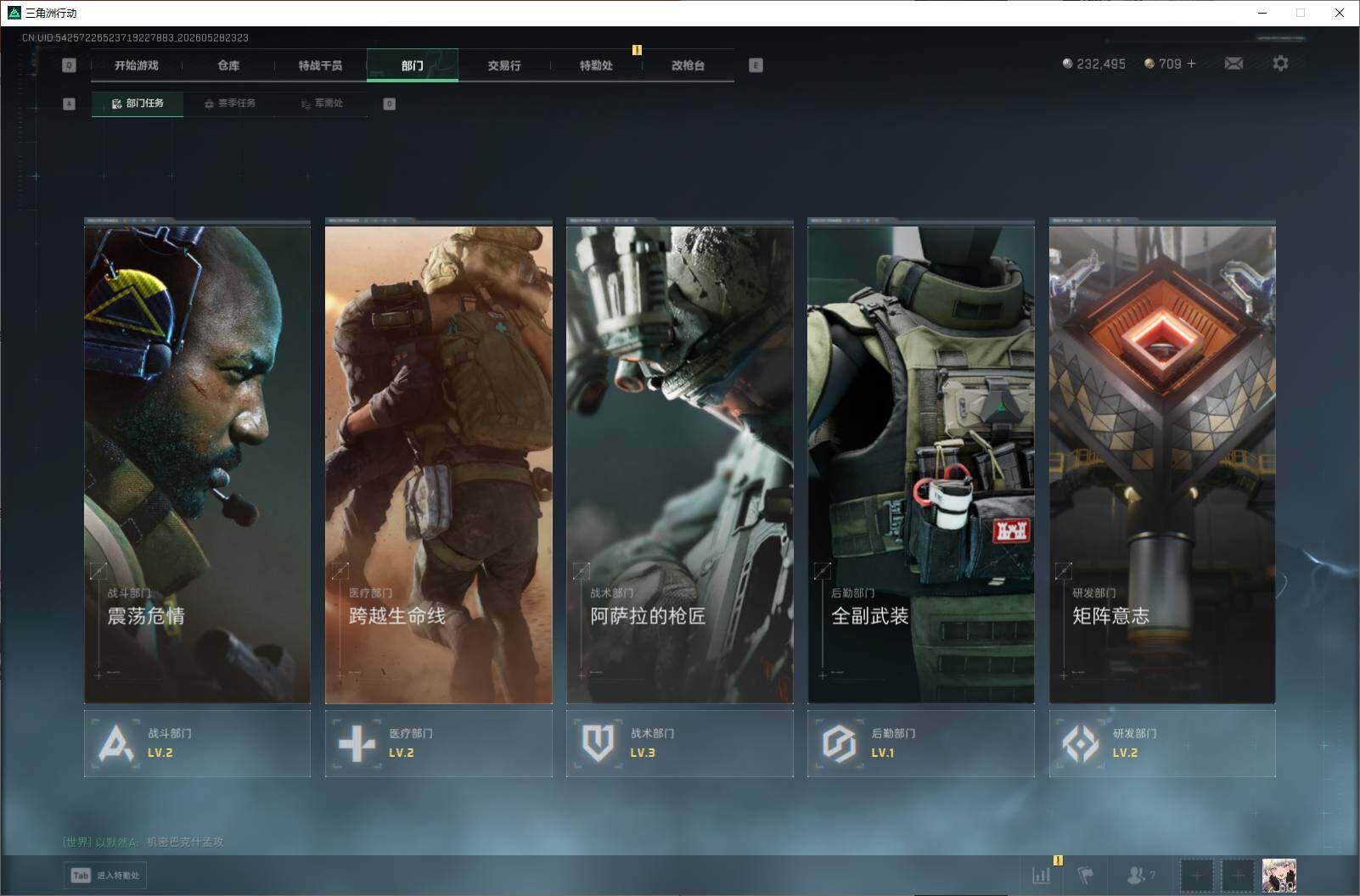The height and width of the screenshot is (896, 1360).
Task: Click the 三角洲行动 title bar app icon
Action: point(13,13)
